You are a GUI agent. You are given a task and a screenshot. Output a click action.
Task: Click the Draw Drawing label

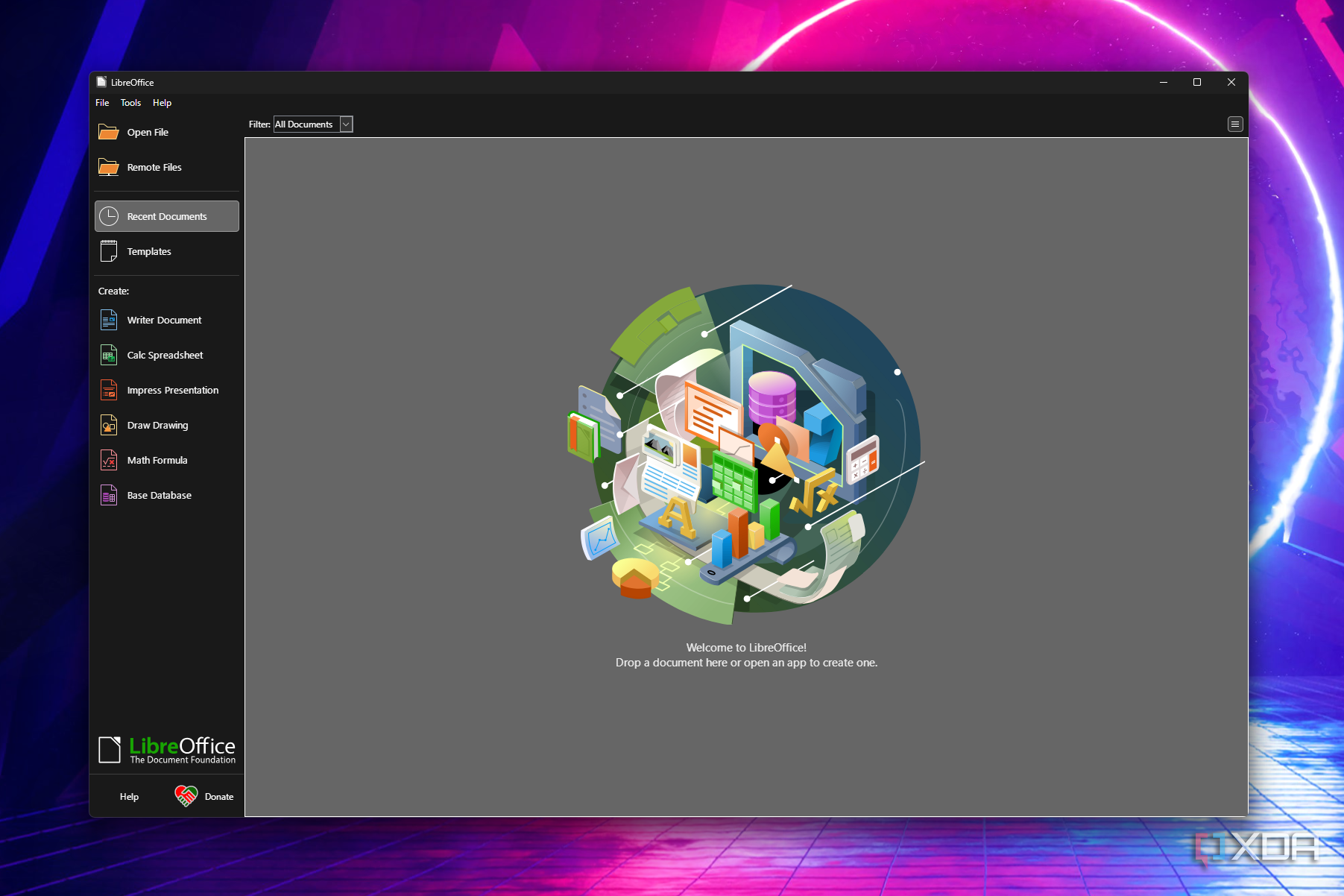(157, 425)
